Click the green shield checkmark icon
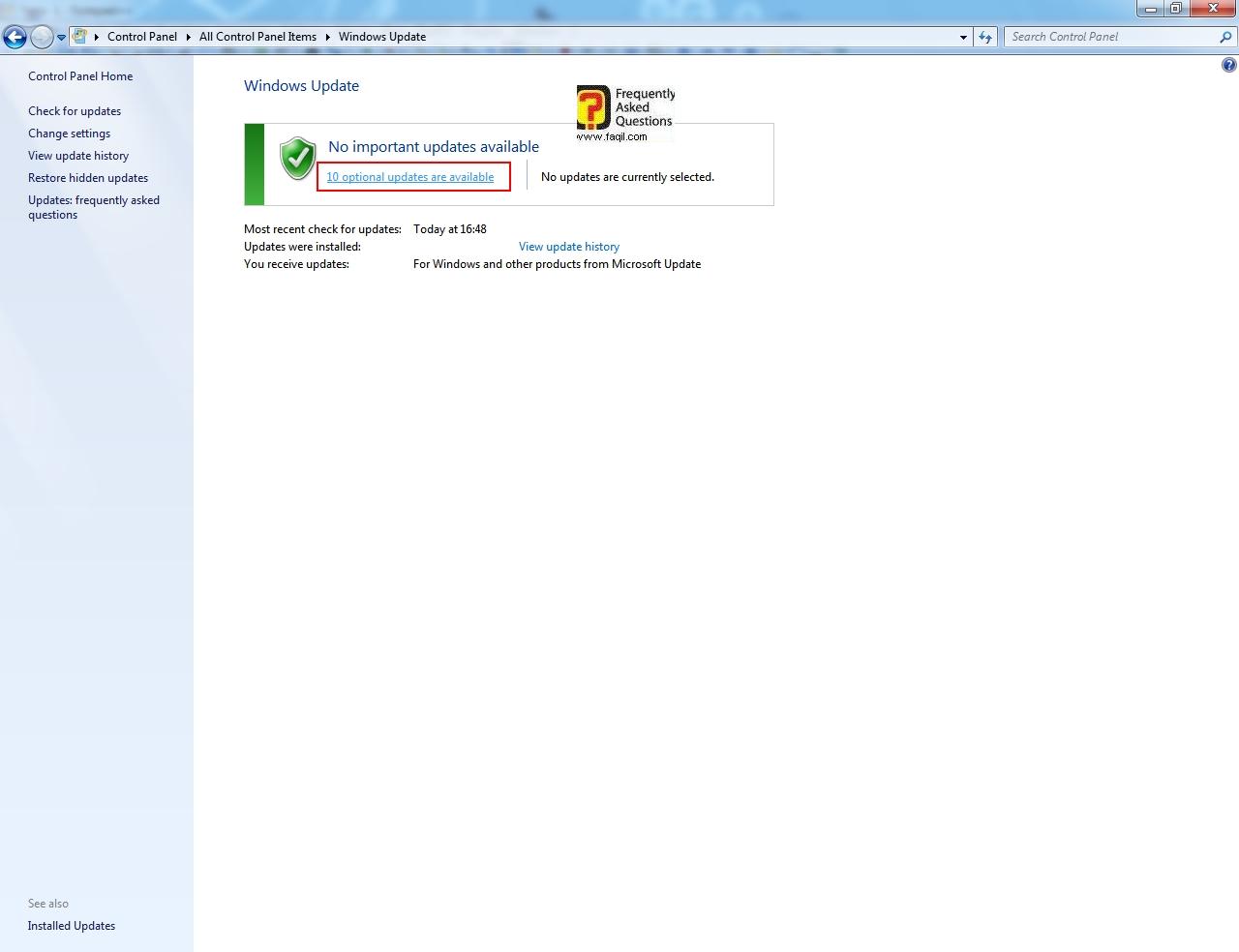Image resolution: width=1239 pixels, height=952 pixels. [298, 159]
